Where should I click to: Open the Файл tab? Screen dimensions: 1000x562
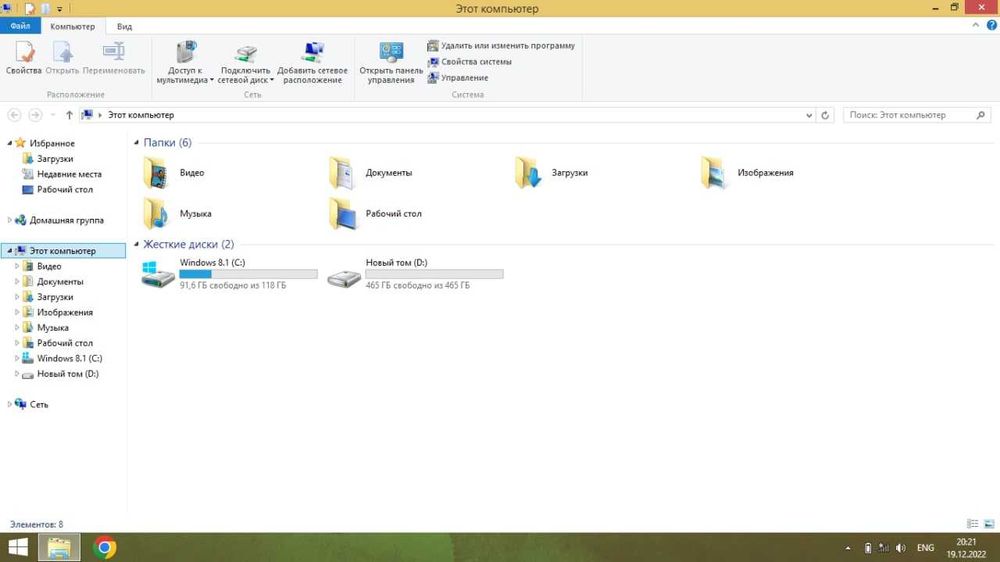pos(20,26)
